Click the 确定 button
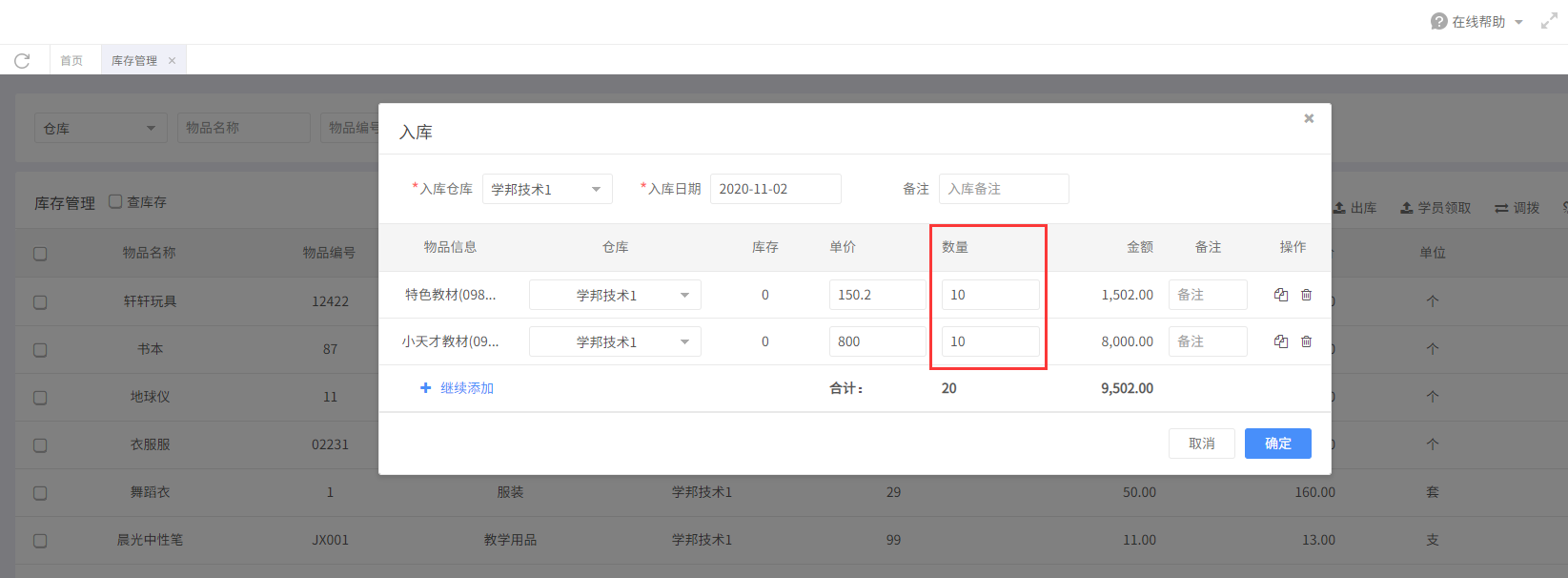The height and width of the screenshot is (578, 1568). 1278,444
